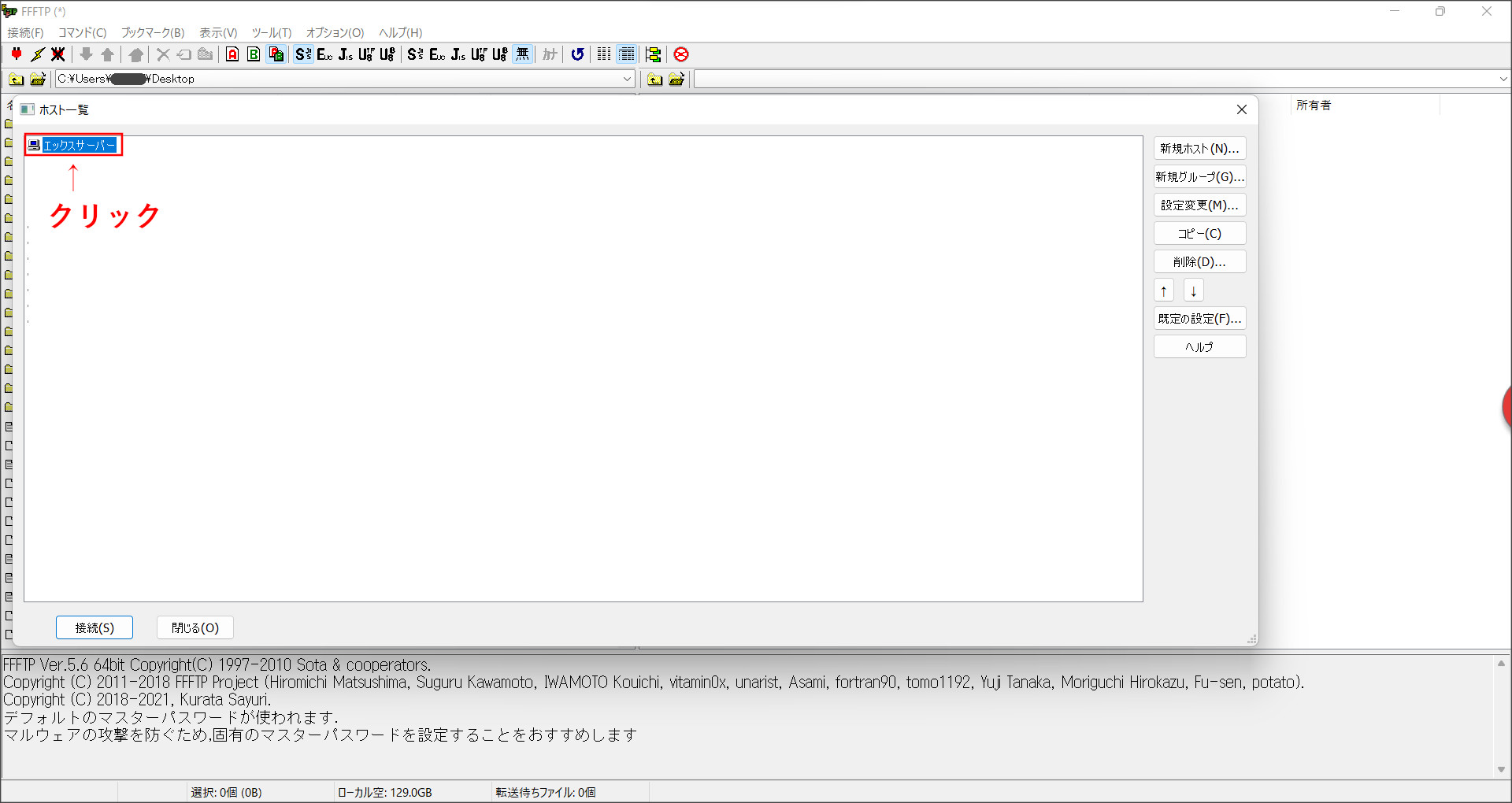This screenshot has width=1512, height=803.
Task: Enable the 無 no-conversion kanji code option
Action: point(522,54)
